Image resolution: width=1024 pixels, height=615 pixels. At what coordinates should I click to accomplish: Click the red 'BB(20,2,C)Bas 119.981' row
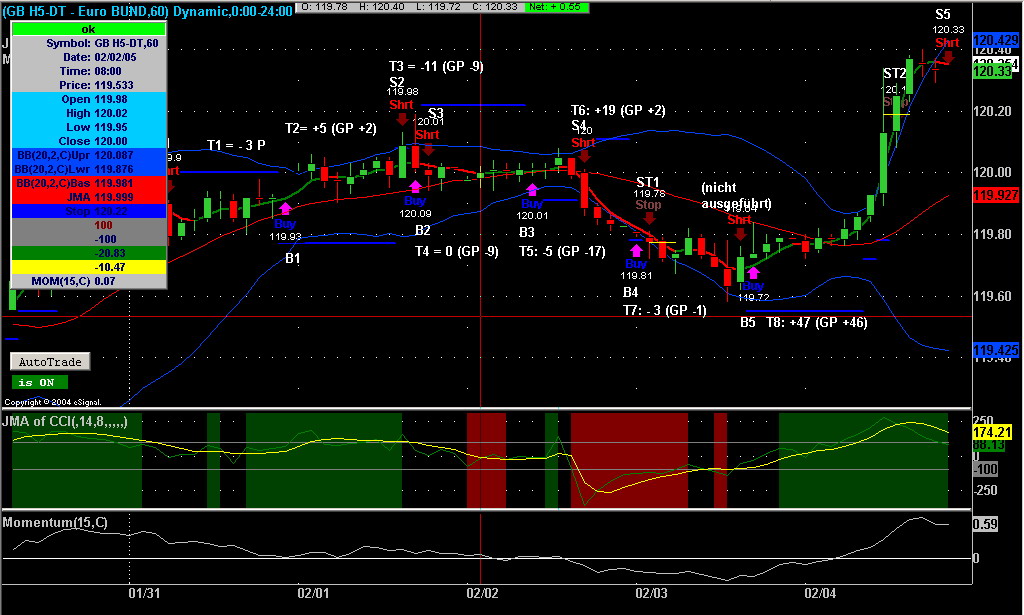[89, 183]
